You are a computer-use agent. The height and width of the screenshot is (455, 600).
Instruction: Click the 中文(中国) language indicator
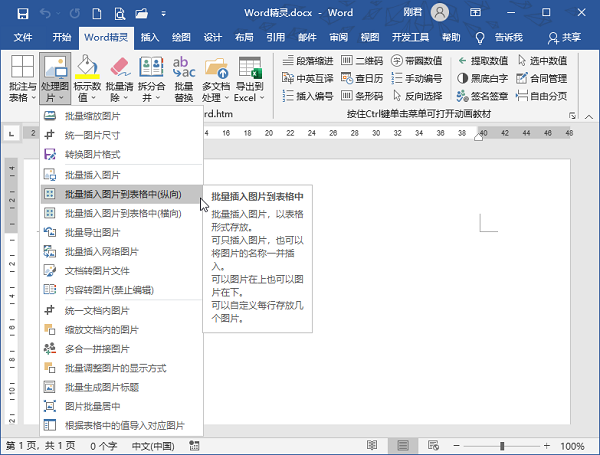tap(156, 445)
